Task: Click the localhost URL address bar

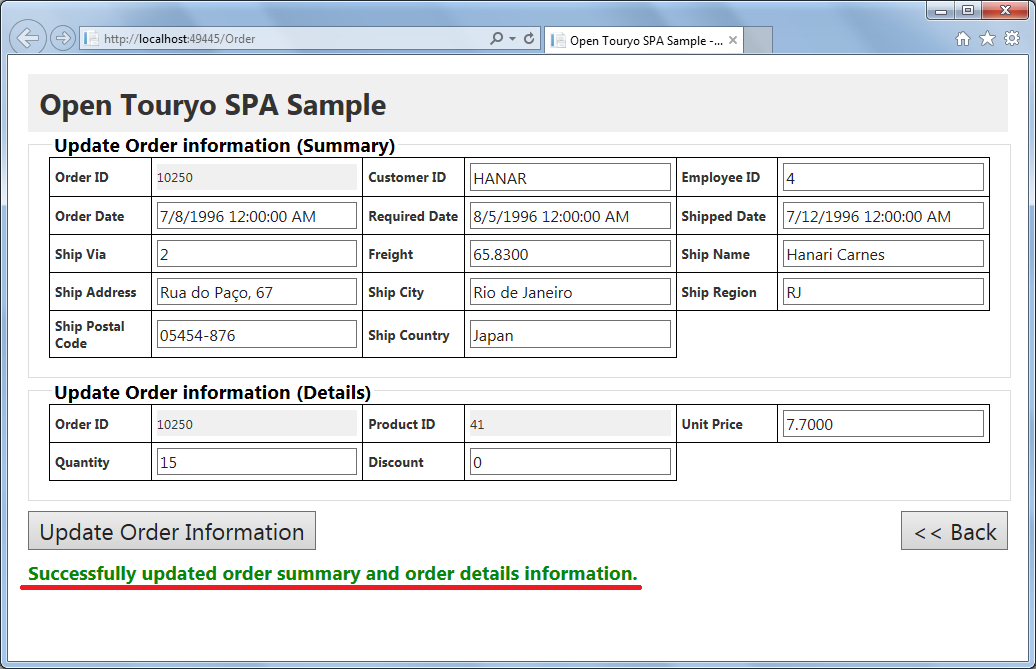Action: pyautogui.click(x=290, y=39)
